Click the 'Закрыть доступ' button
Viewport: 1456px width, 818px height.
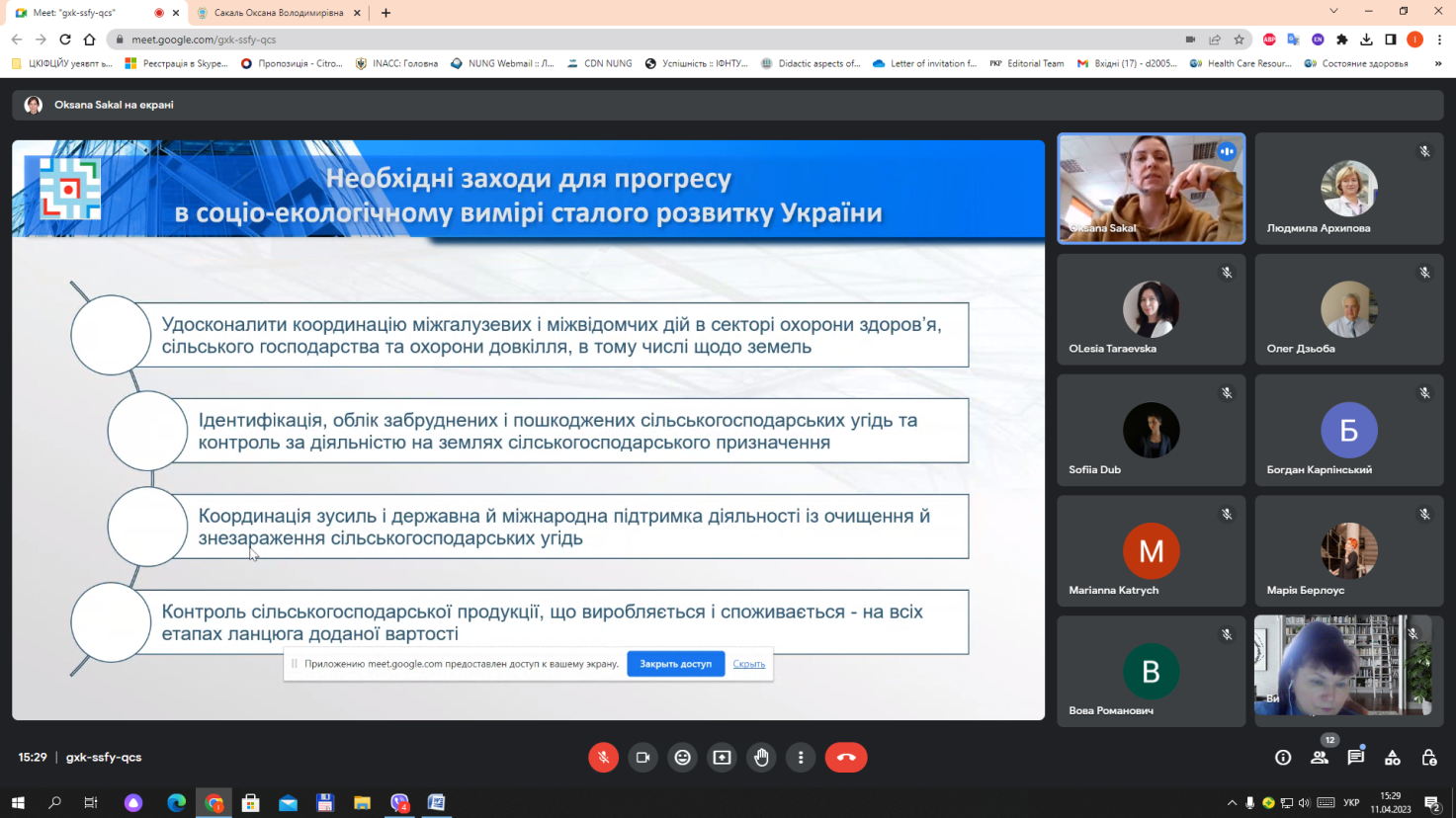coord(675,663)
